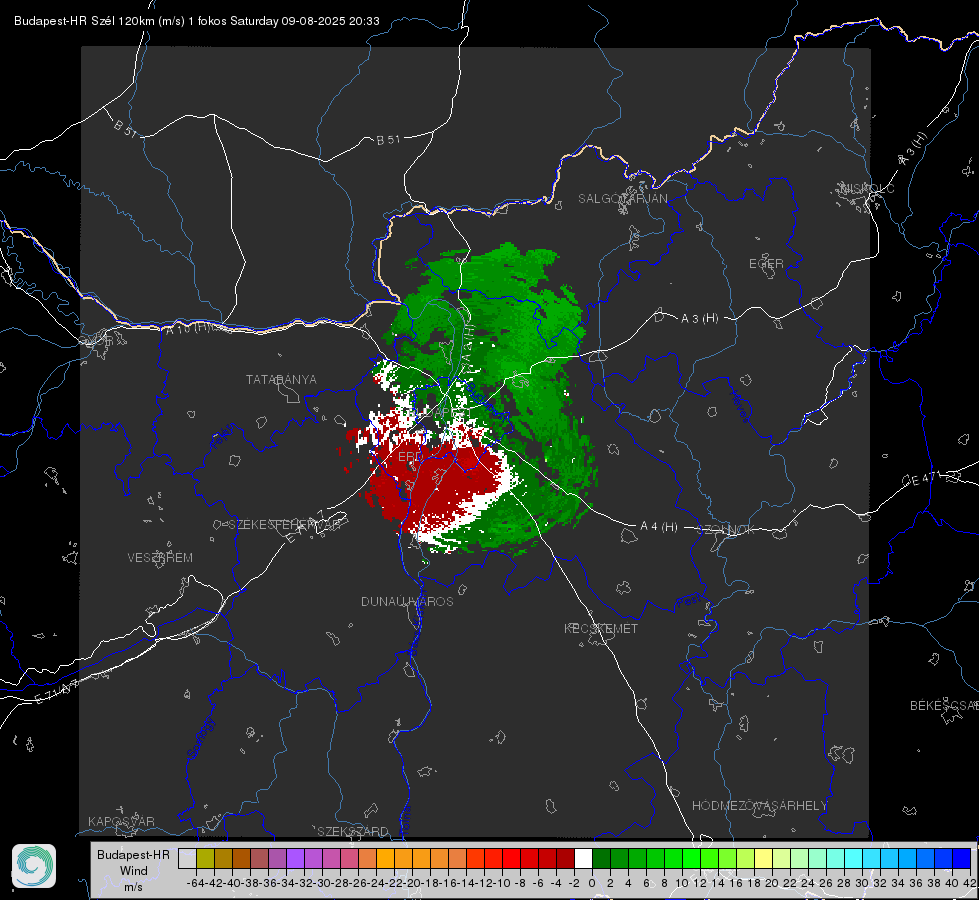Click the swirl logo icon beside legend

pyautogui.click(x=34, y=866)
